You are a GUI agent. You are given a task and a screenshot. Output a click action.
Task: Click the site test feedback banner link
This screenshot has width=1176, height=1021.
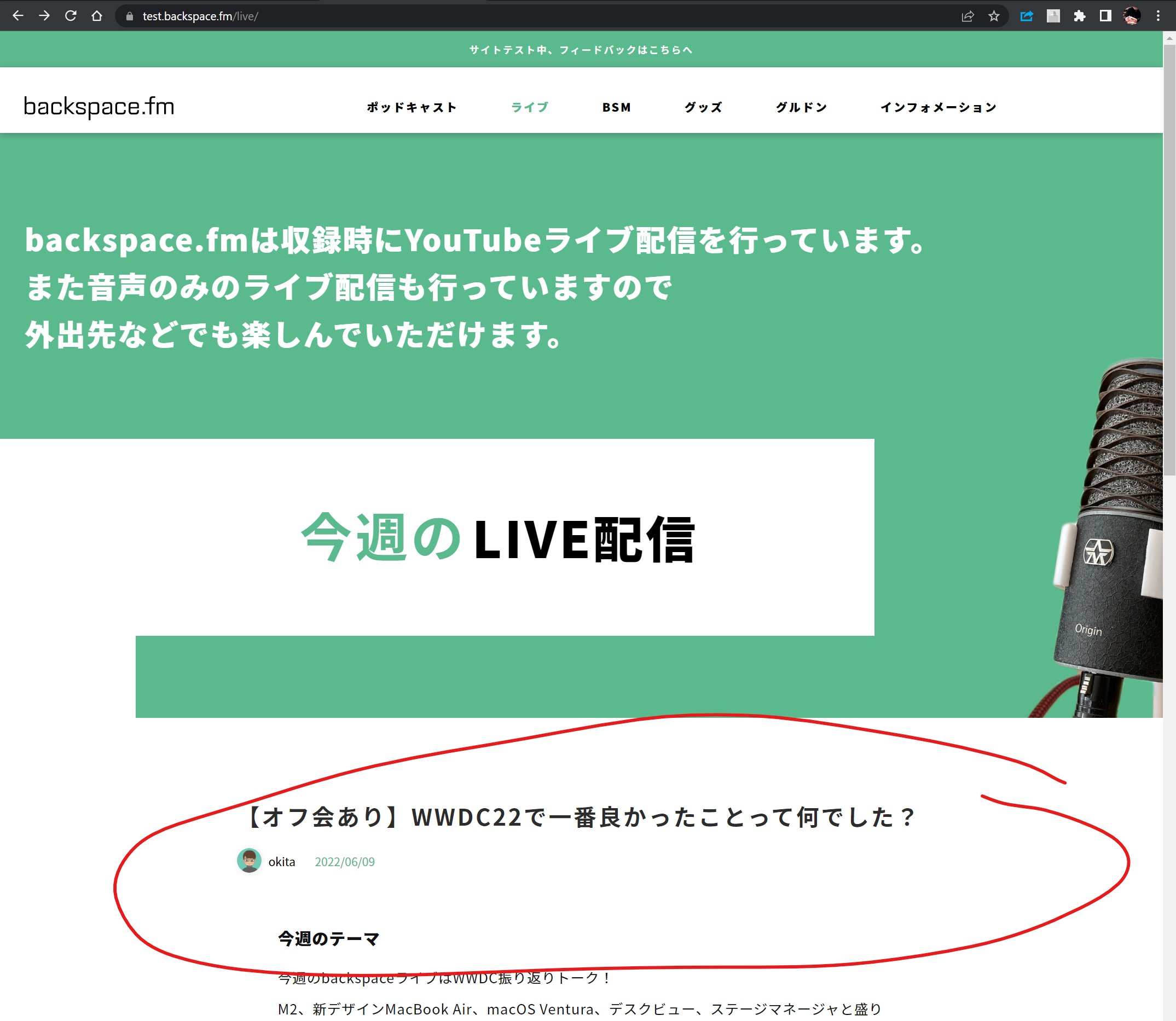coord(581,50)
